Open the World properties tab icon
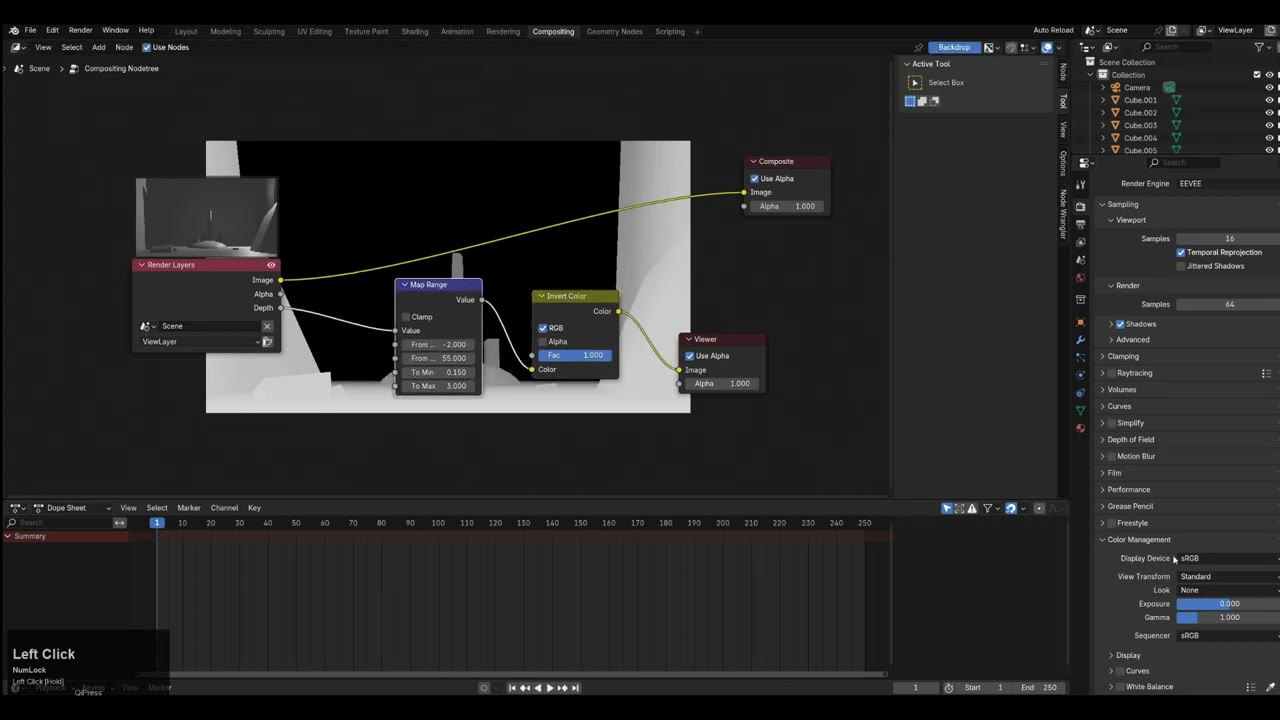 (x=1080, y=279)
